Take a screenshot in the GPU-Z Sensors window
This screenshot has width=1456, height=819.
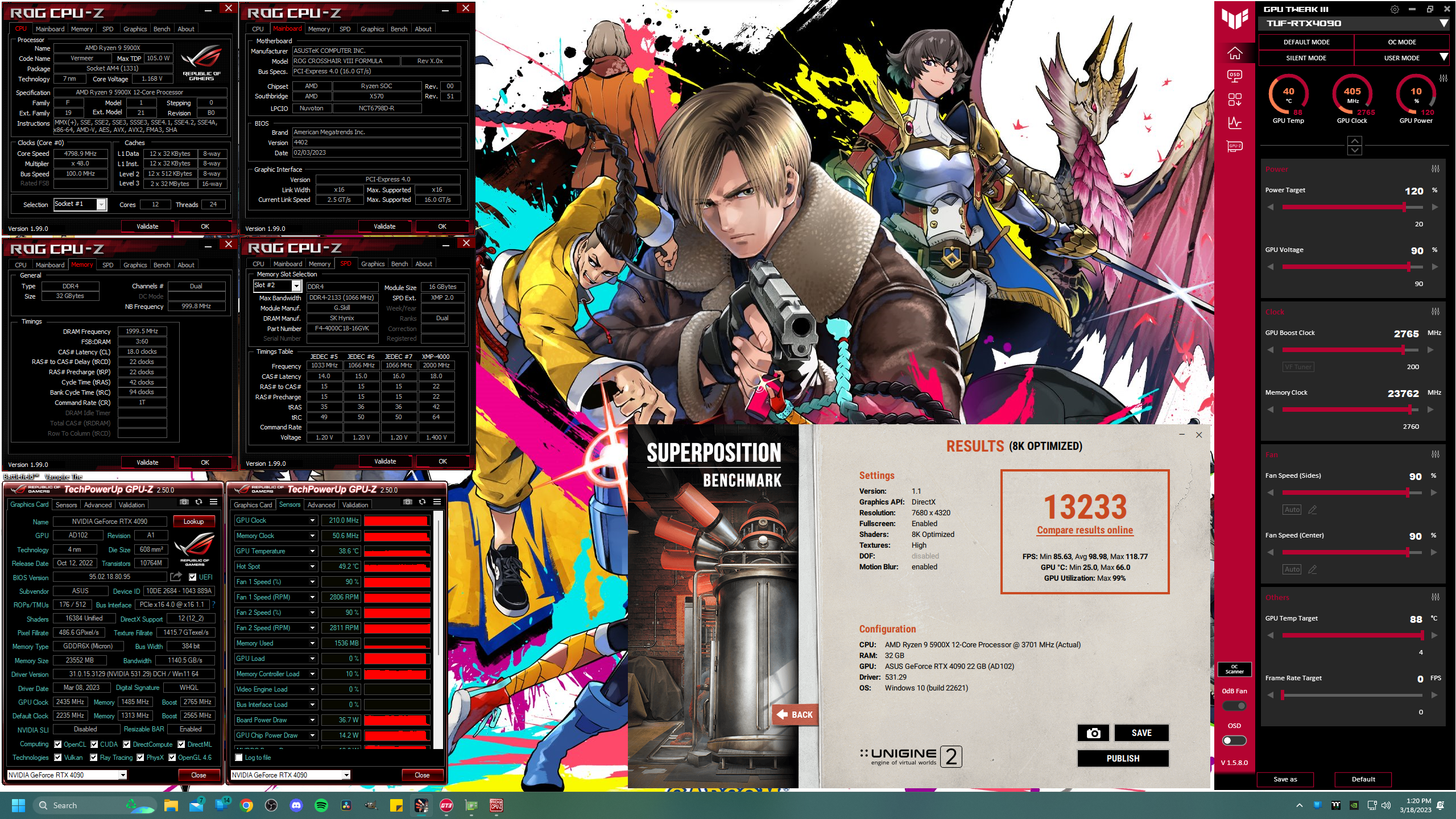407,502
